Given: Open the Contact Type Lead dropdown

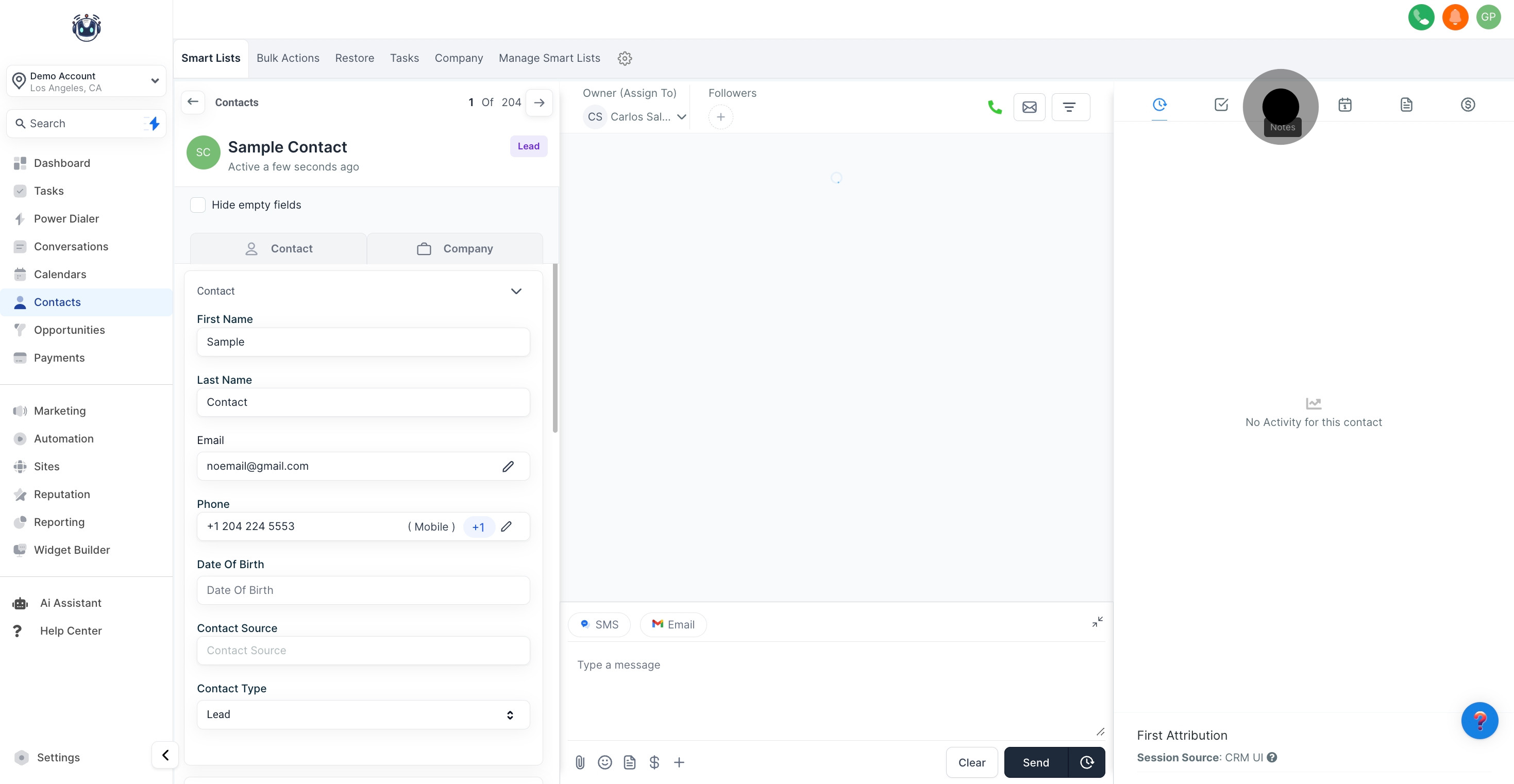Looking at the screenshot, I should tap(363, 714).
